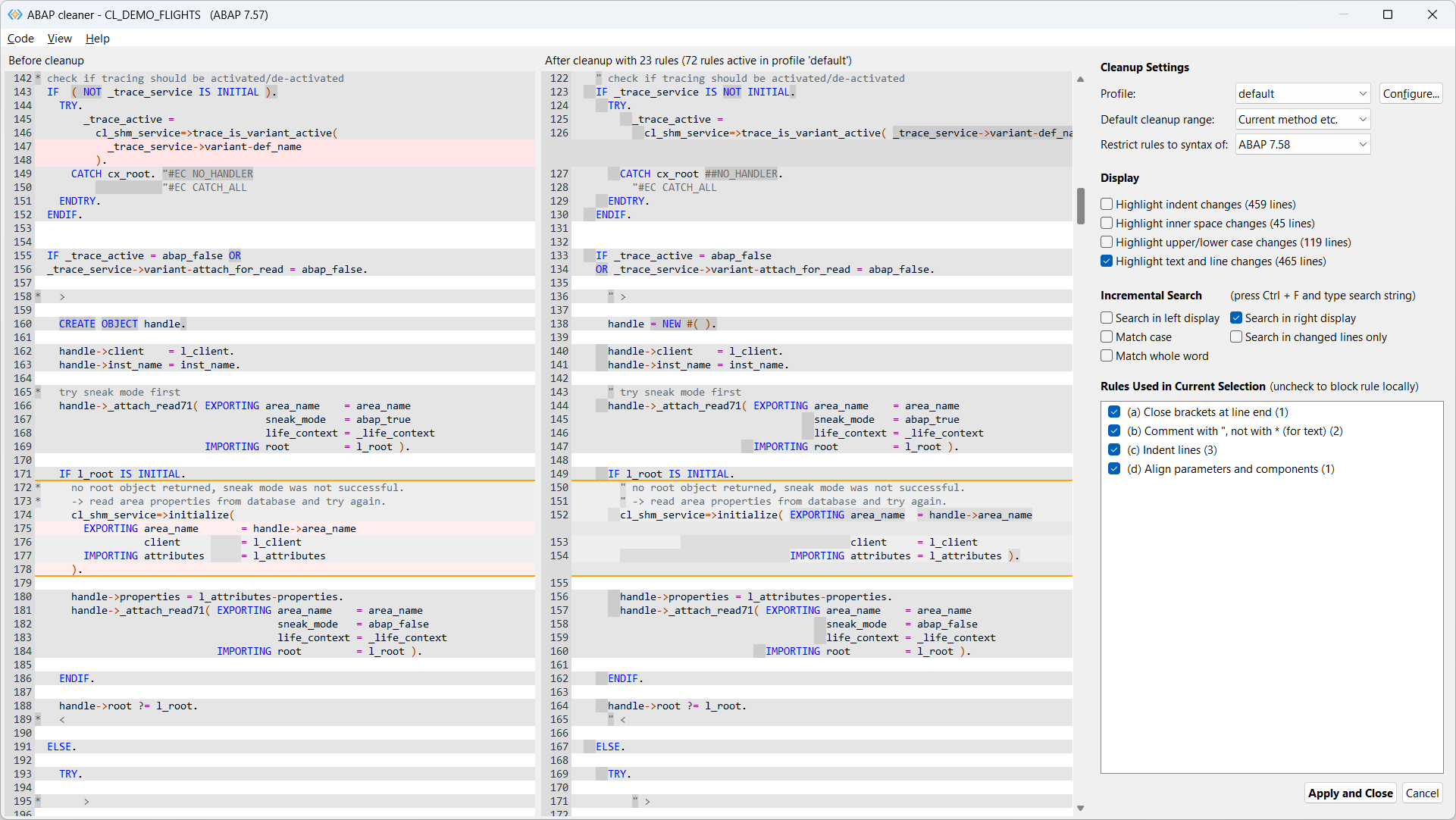Viewport: 1456px width, 820px height.
Task: Click the code scrollbar down arrow
Action: [1080, 809]
